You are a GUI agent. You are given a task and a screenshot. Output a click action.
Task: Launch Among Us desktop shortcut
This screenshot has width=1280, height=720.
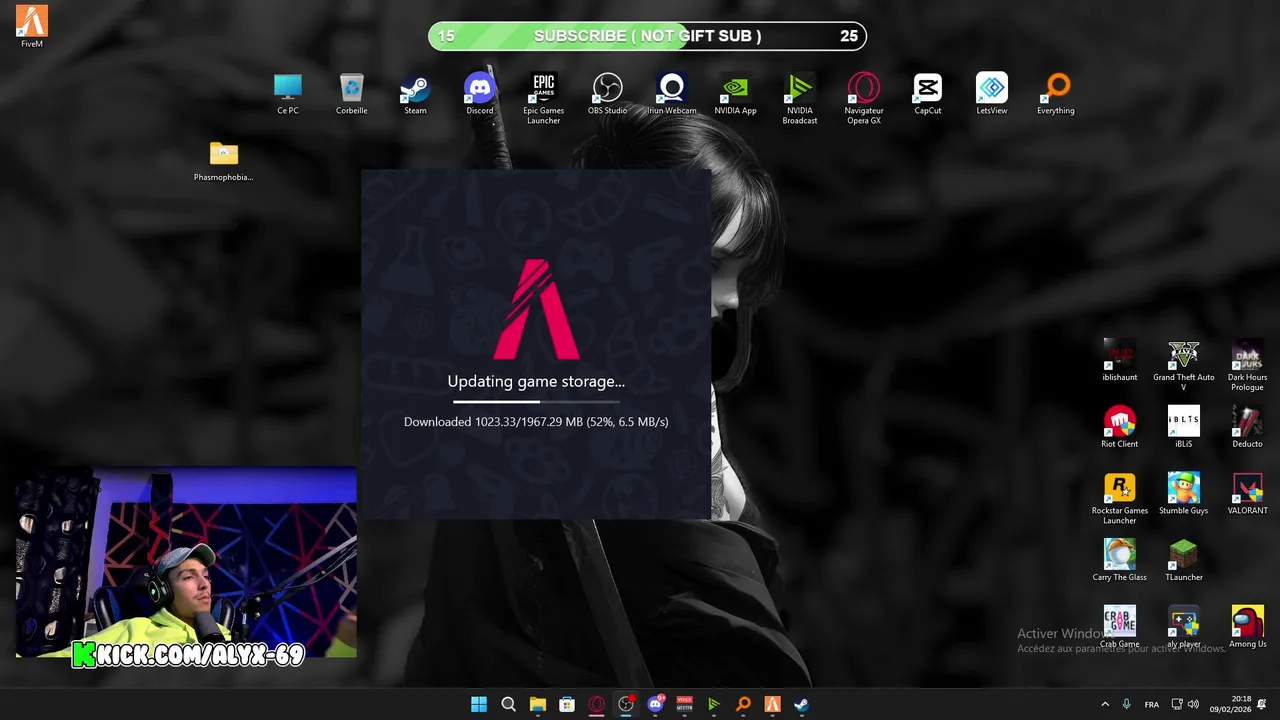point(1247,627)
